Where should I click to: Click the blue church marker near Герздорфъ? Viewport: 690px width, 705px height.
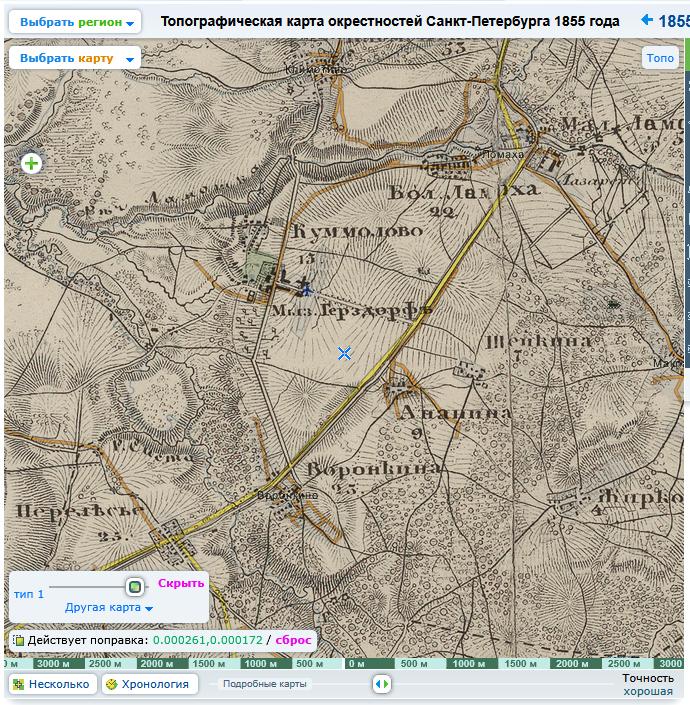point(307,288)
